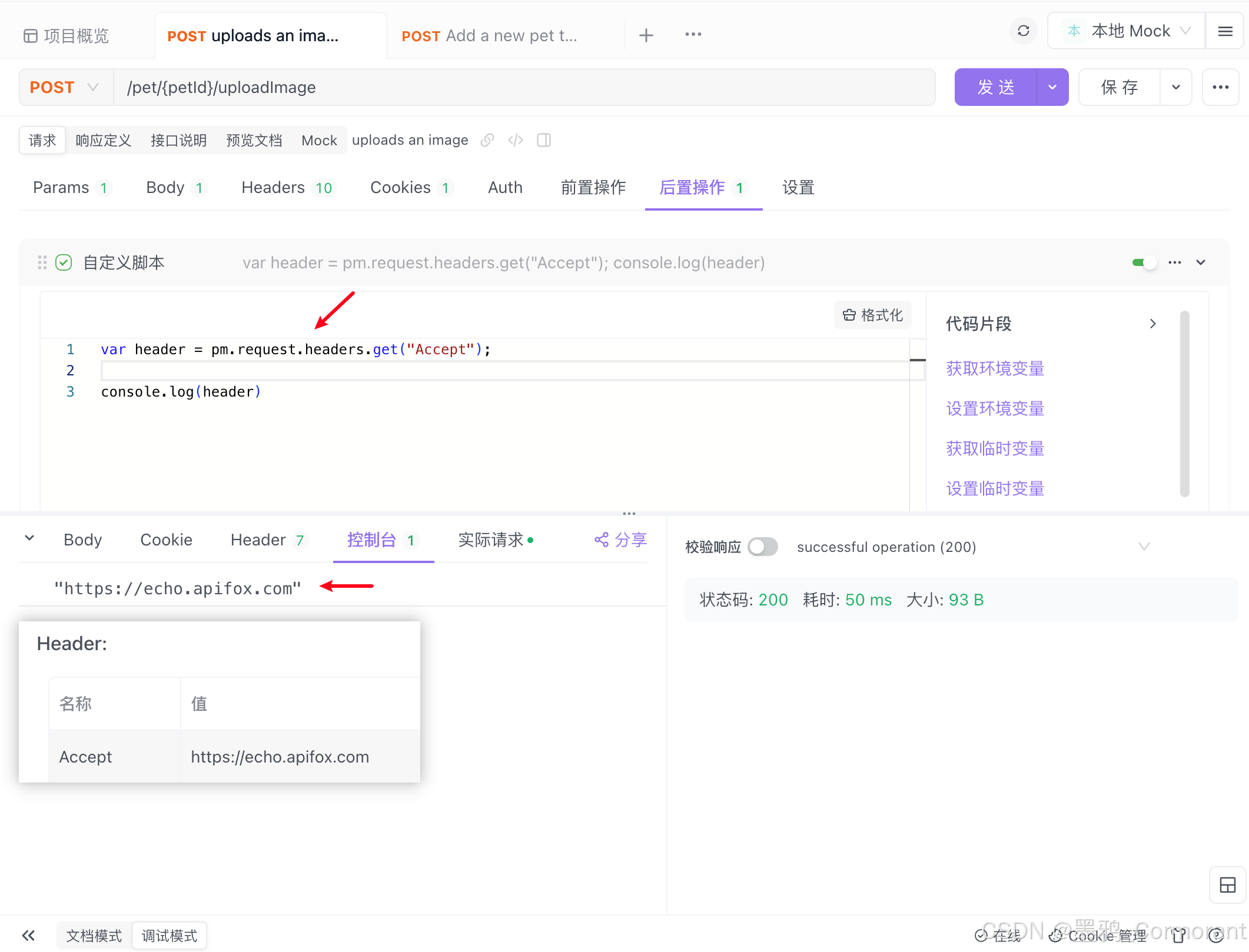Open the response Header 7 tab
The width and height of the screenshot is (1249, 952).
click(x=269, y=540)
